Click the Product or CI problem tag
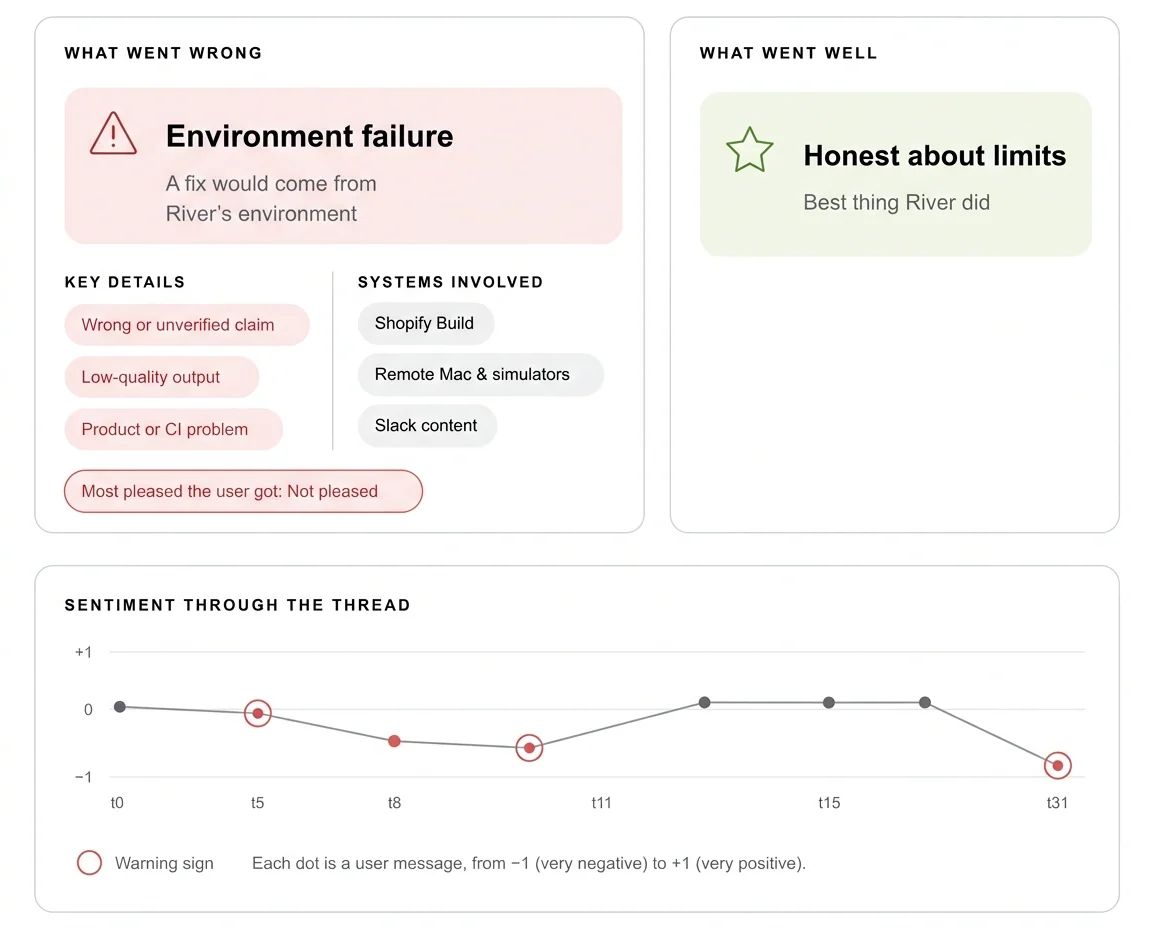 click(173, 429)
